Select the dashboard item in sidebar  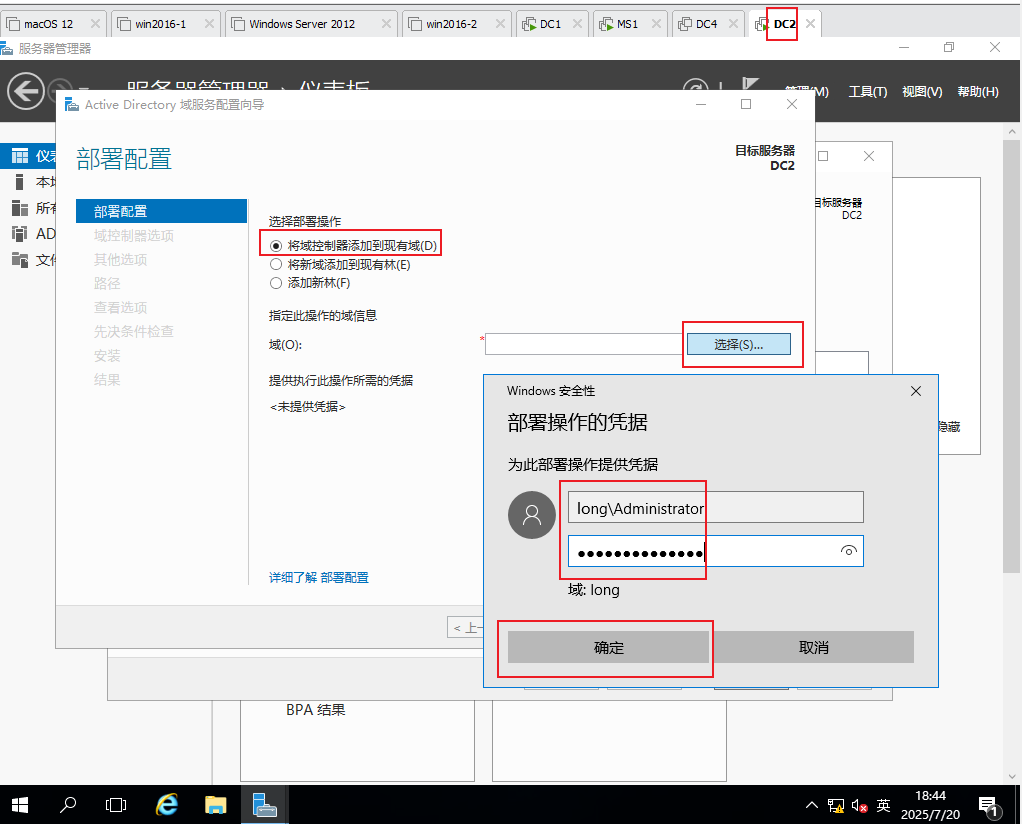28,156
